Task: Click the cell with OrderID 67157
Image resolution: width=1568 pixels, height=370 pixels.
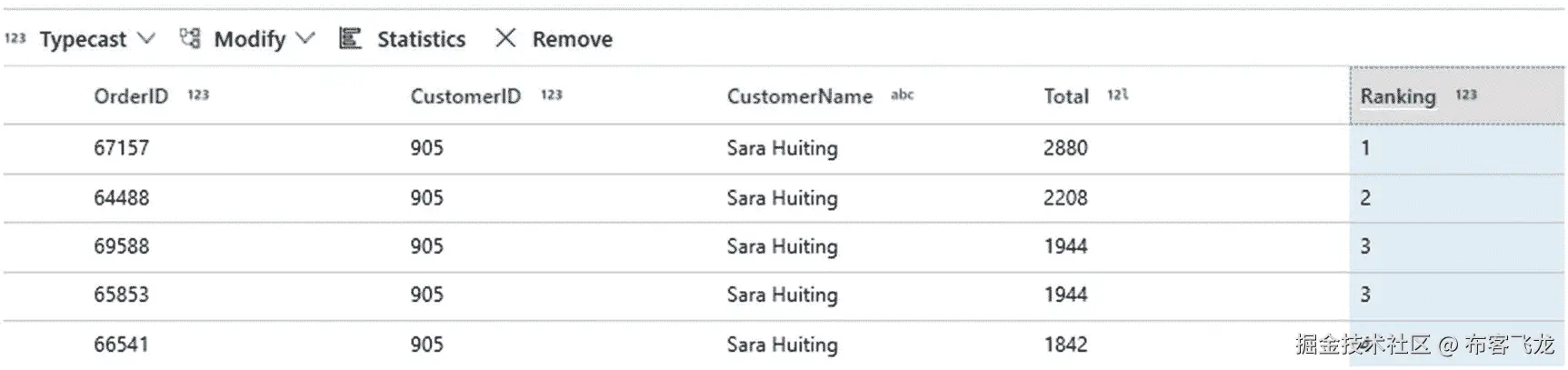Action: pyautogui.click(x=121, y=148)
